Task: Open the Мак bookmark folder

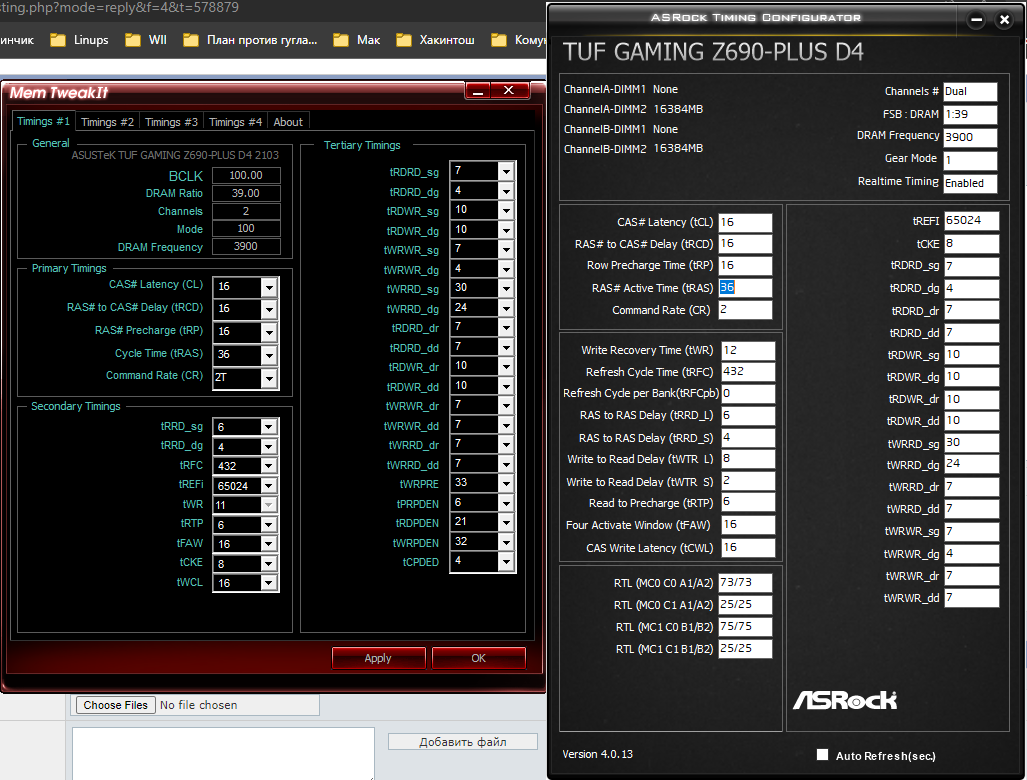Action: (356, 40)
